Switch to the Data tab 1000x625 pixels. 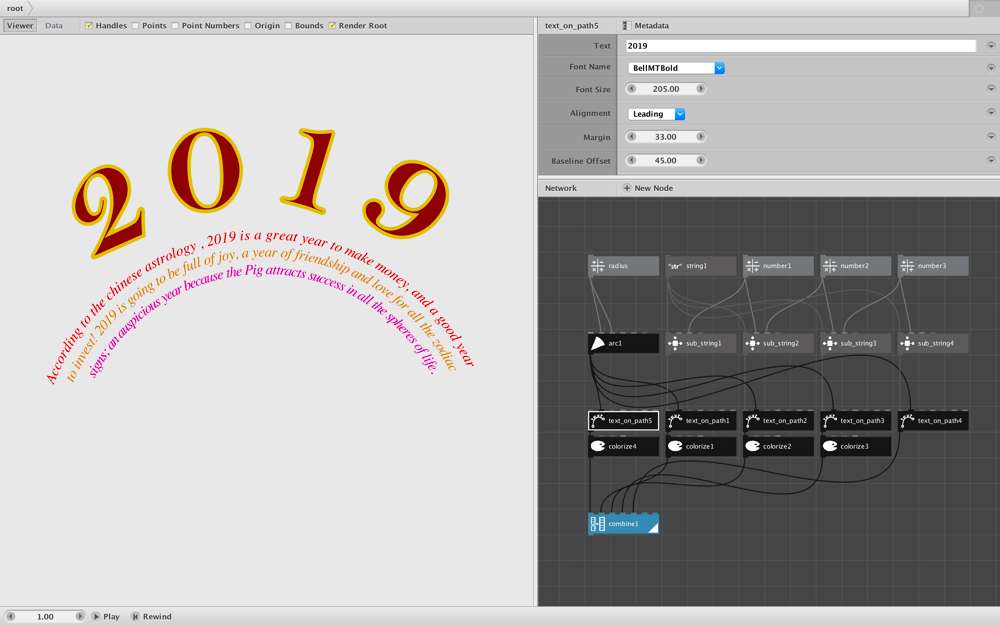click(x=54, y=26)
